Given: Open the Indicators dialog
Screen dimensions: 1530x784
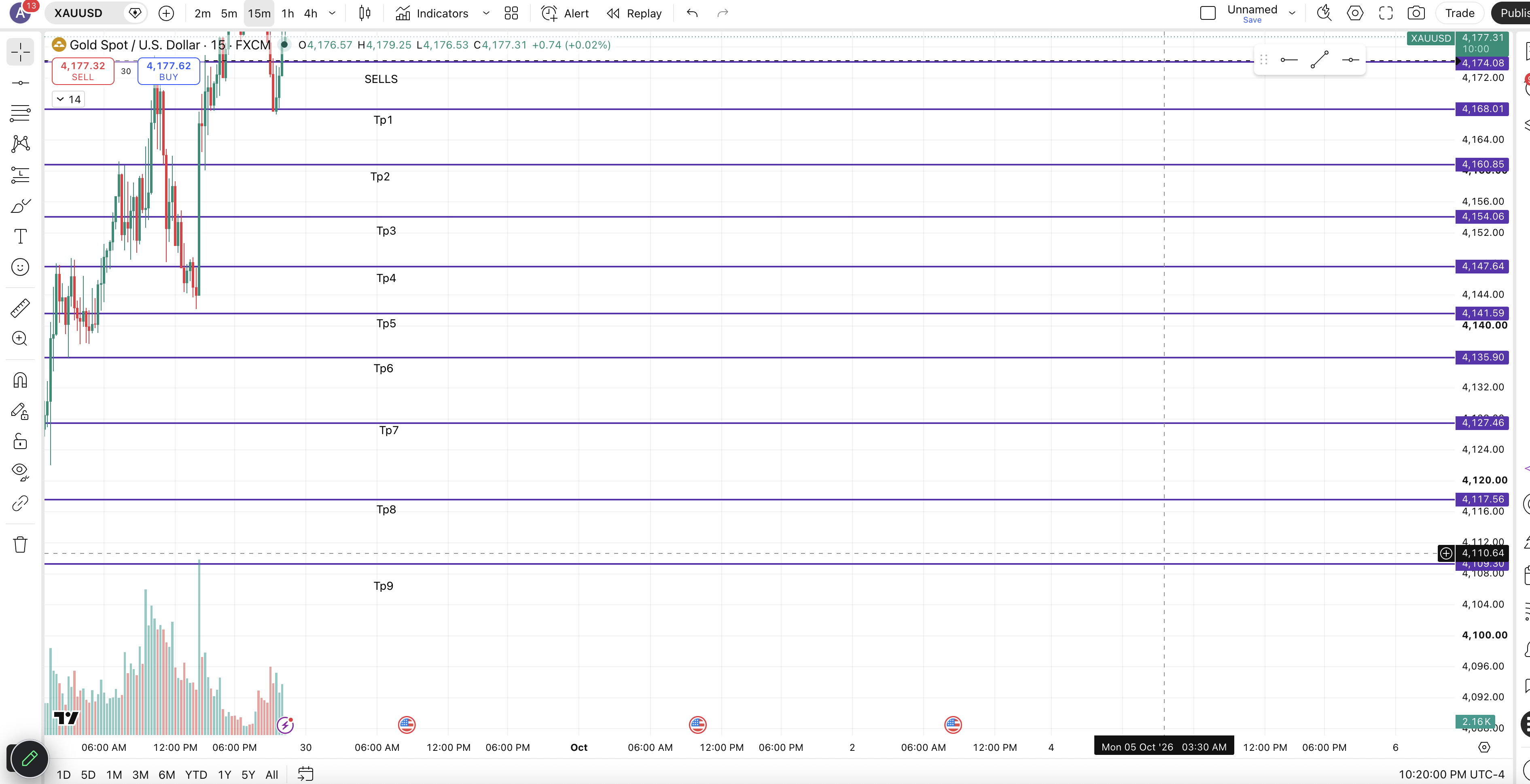Looking at the screenshot, I should pos(432,13).
